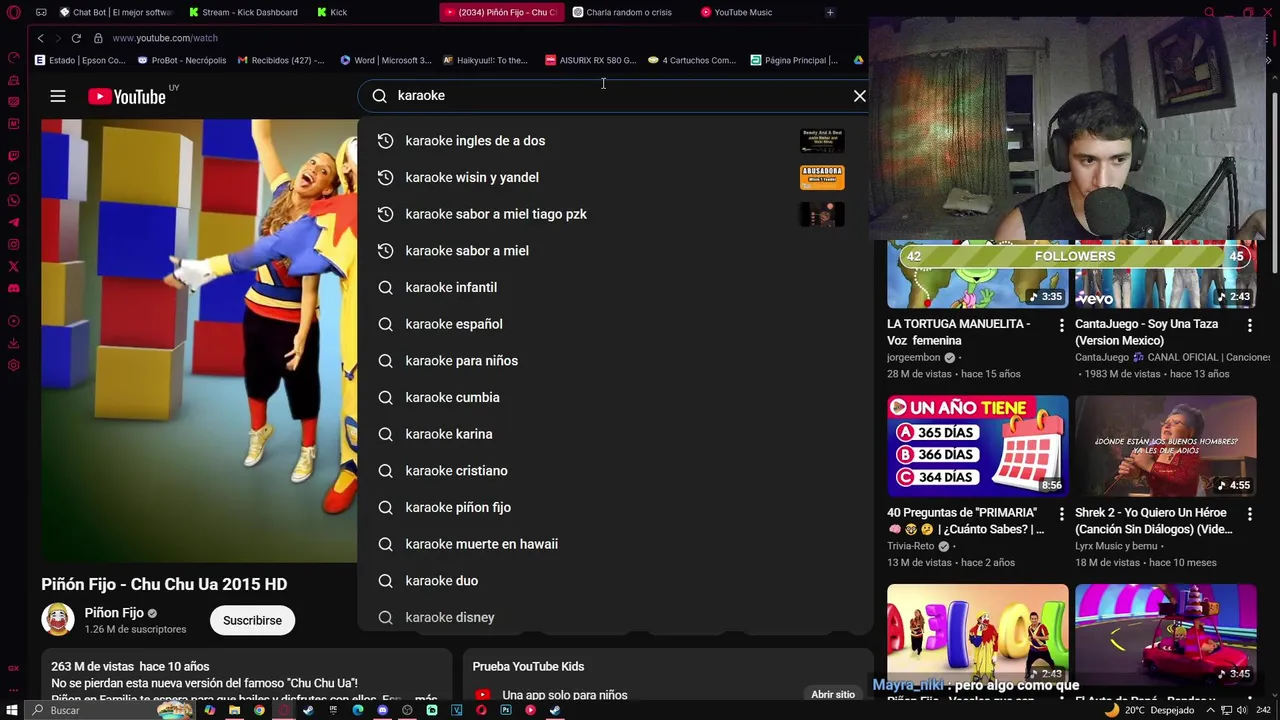Select suggestion karaoke karina
The height and width of the screenshot is (720, 1280).
pos(613,434)
